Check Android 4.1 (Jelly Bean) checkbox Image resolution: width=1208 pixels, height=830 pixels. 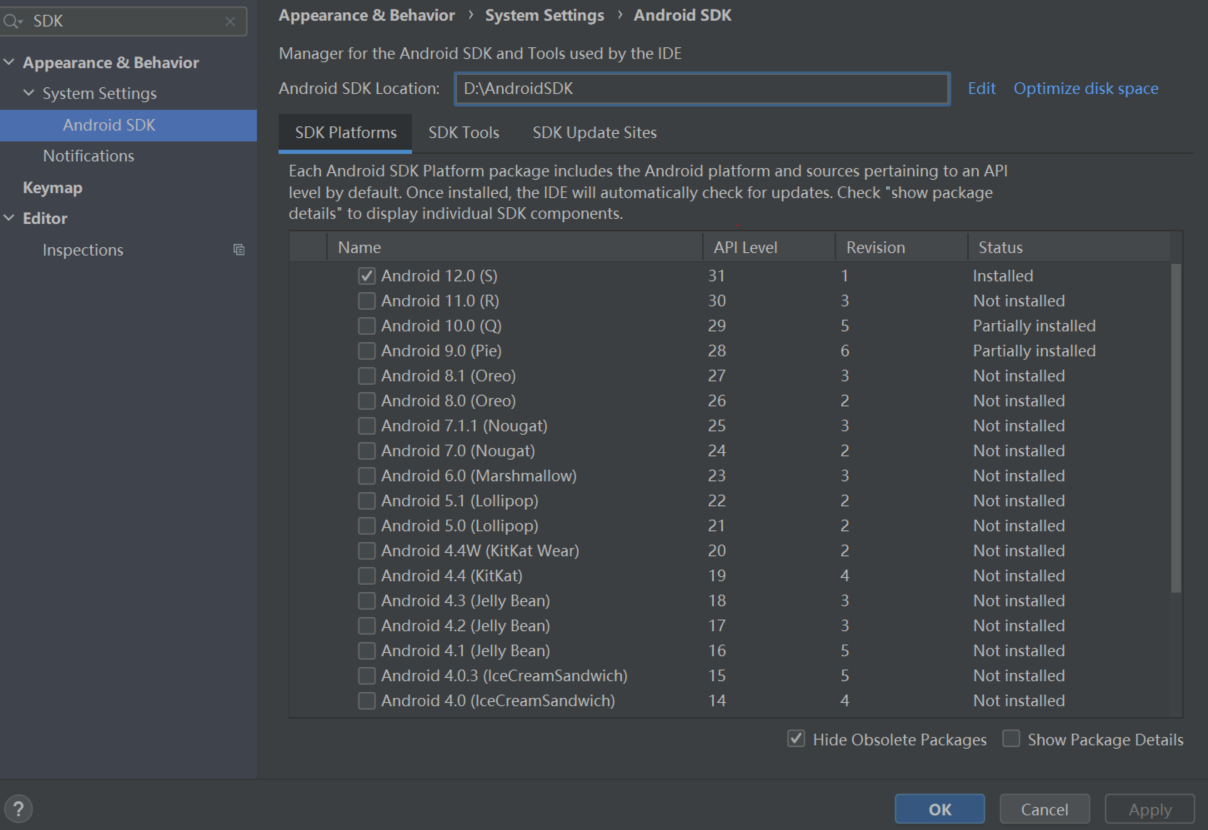367,651
